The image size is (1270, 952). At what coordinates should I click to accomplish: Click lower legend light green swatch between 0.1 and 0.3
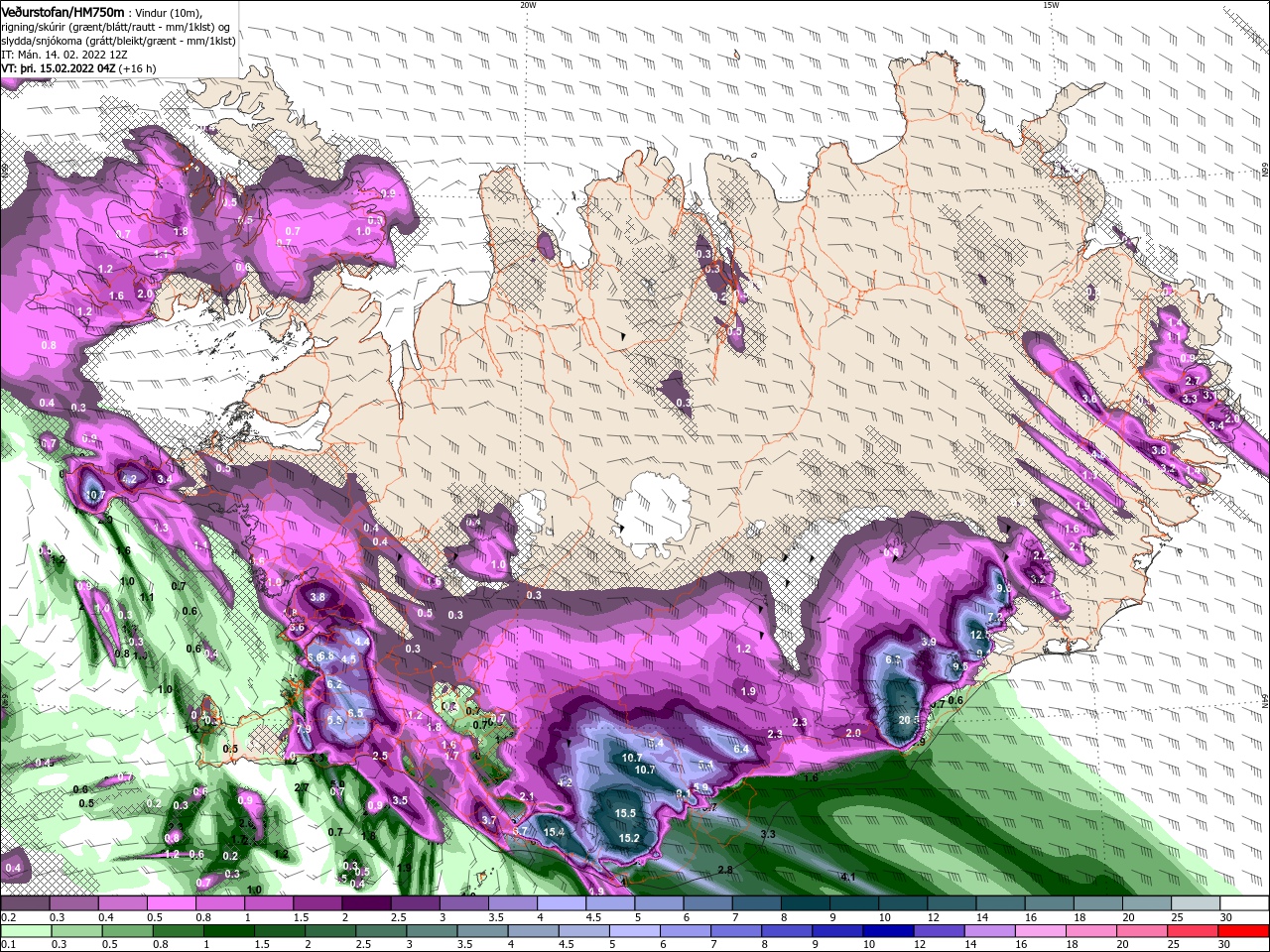coord(25,931)
